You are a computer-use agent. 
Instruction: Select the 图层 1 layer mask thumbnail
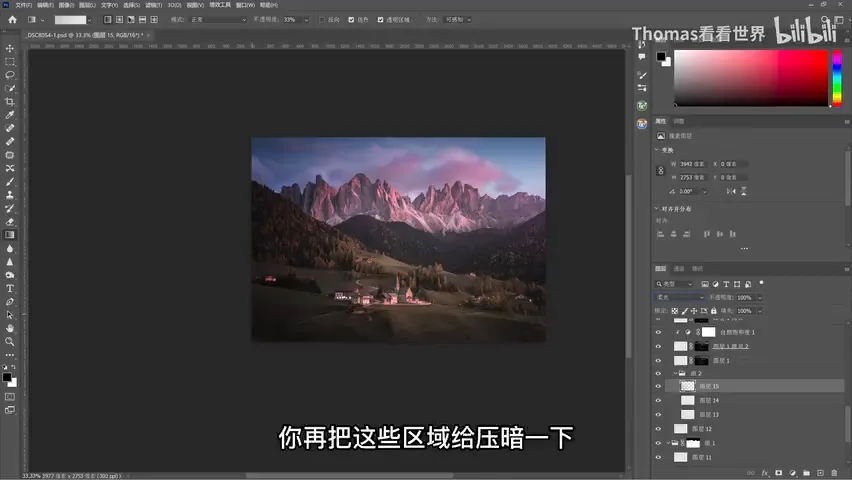702,360
